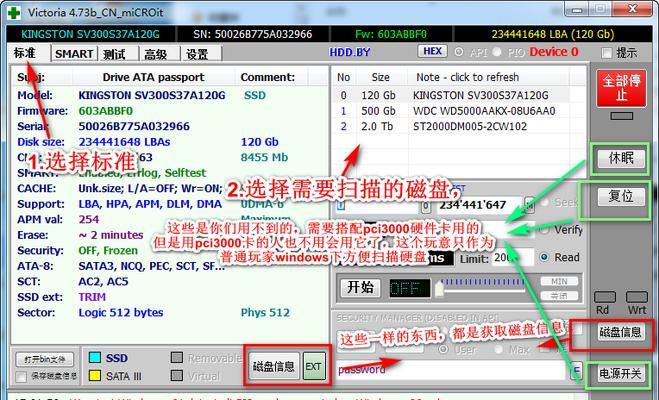Viewport: 659px width, 400px height.
Task: Click the HEX button
Action: pos(432,51)
